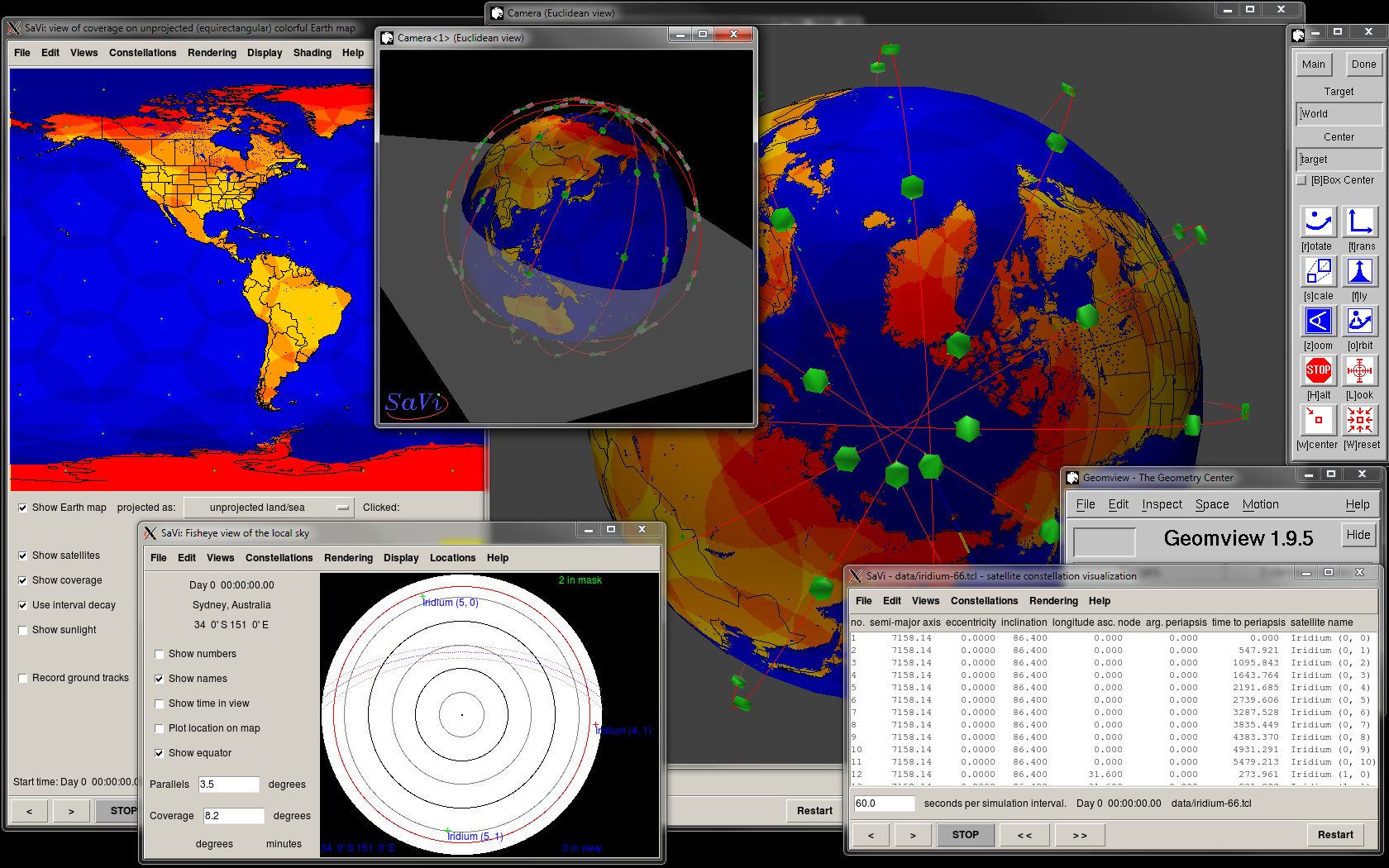Enable Show numbers in fisheye view
Viewport: 1389px width, 868px height.
160,654
